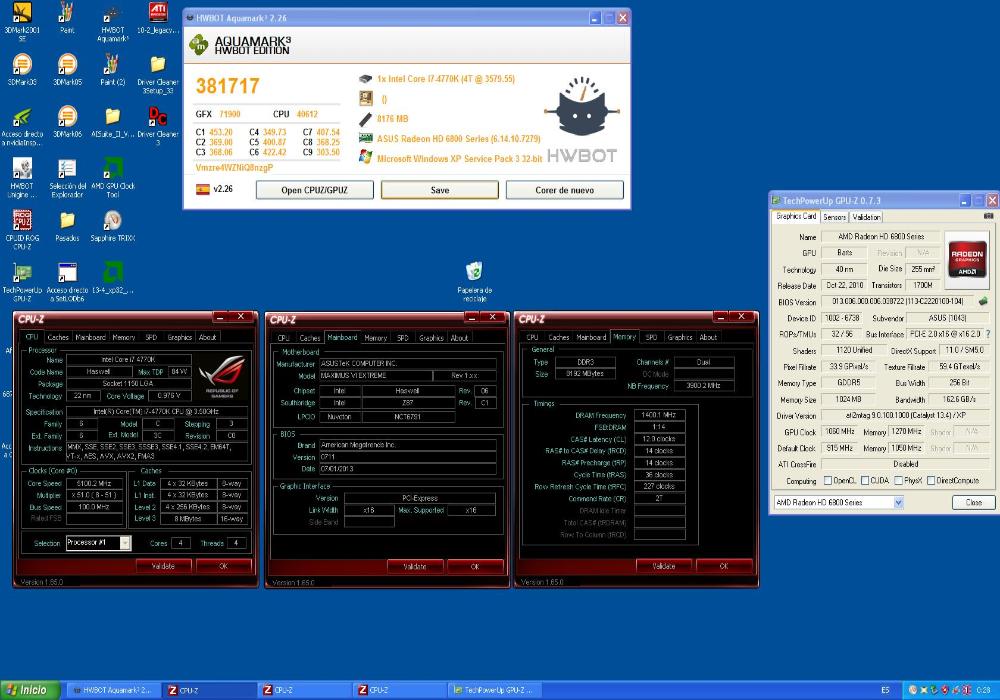The height and width of the screenshot is (700, 1000).
Task: Launch the TechPowerUp GPU-Z desktop shortcut
Action: click(x=22, y=282)
